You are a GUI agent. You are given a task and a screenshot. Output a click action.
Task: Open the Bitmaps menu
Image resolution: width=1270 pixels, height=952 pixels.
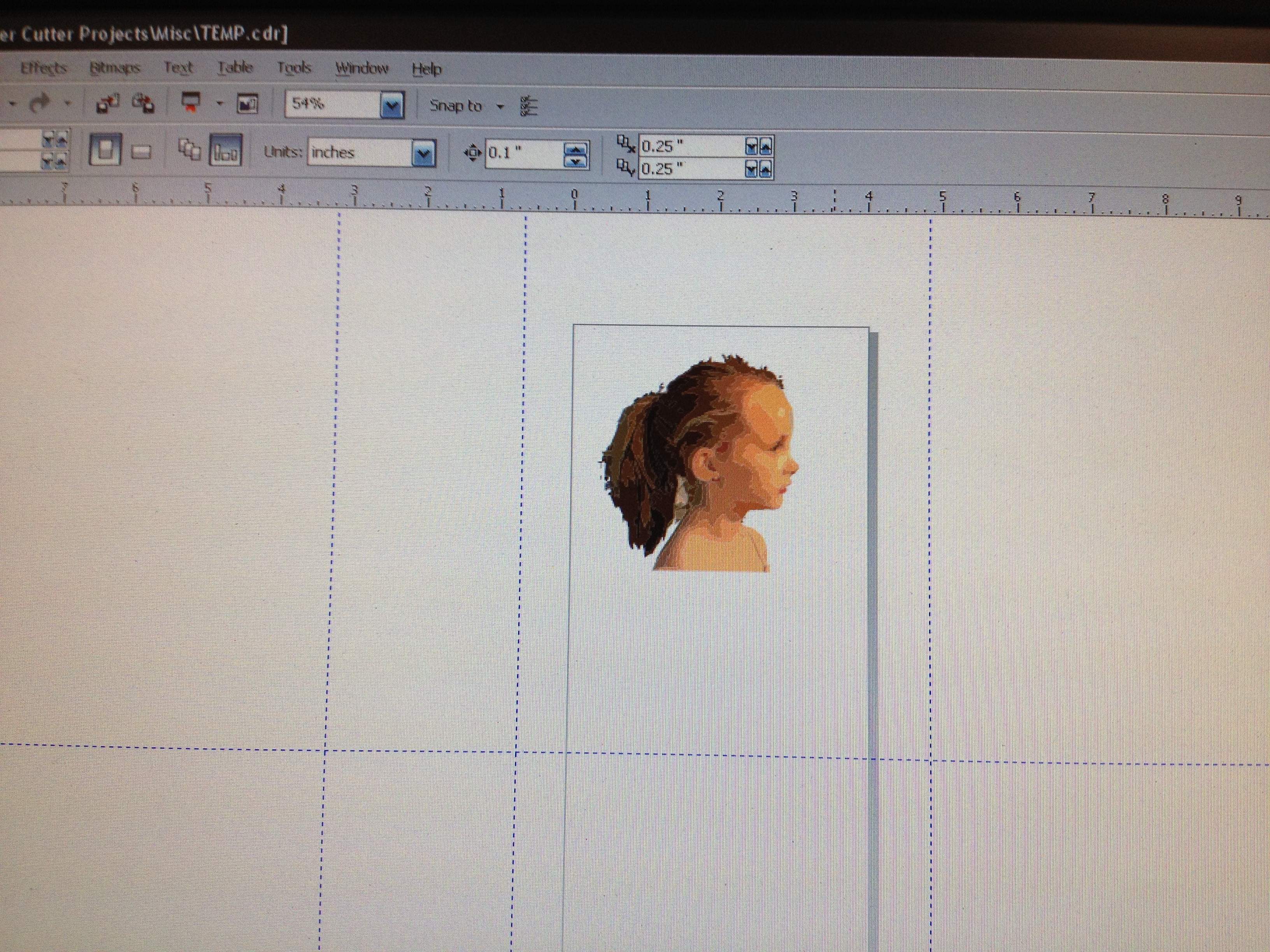(115, 68)
